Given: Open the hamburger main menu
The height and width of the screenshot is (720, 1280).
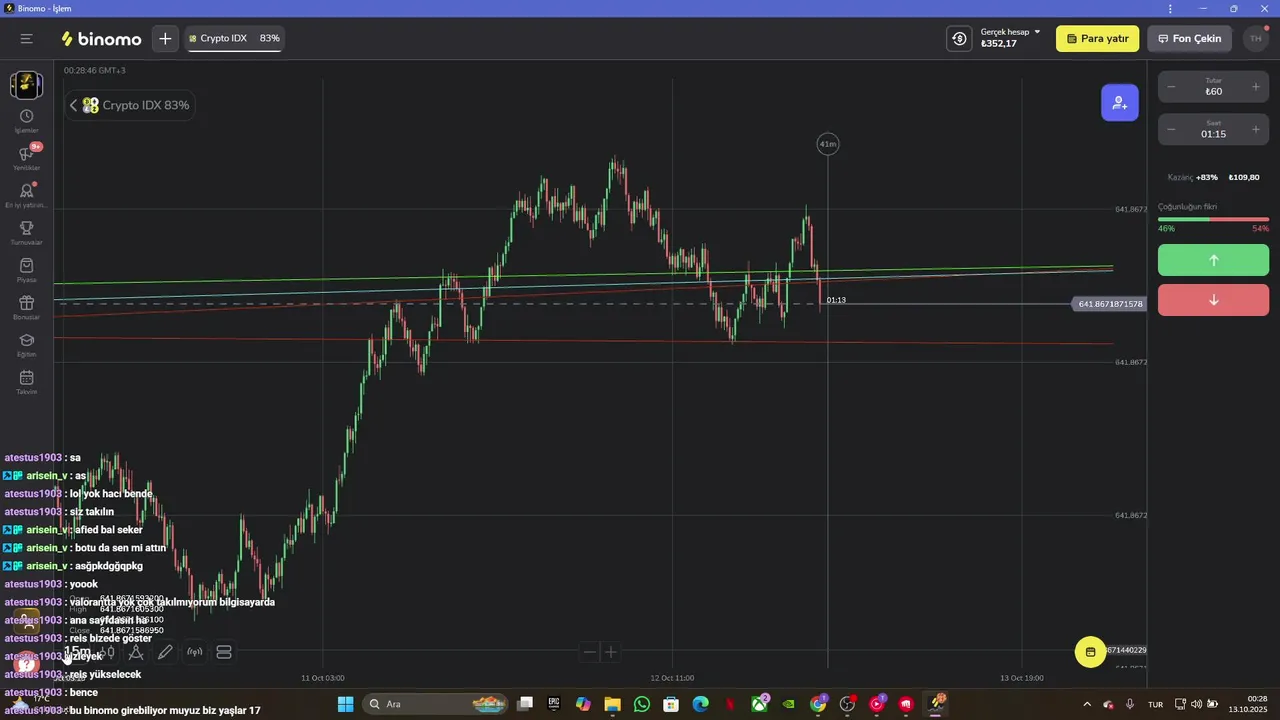Looking at the screenshot, I should [27, 39].
